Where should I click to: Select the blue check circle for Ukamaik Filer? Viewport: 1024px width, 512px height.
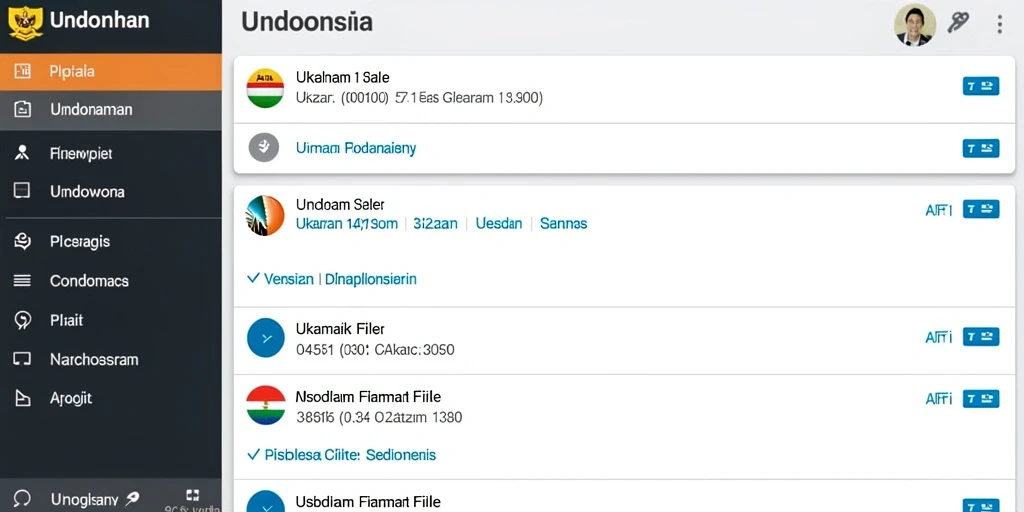[266, 338]
